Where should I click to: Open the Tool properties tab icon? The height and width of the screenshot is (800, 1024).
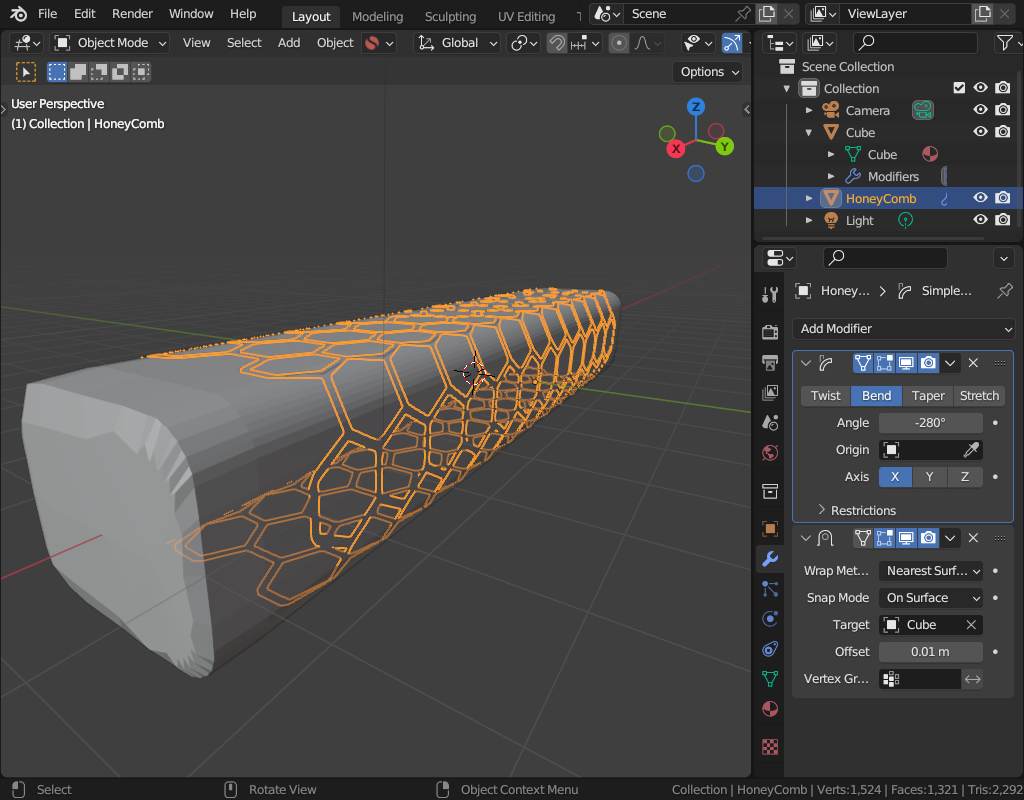pyautogui.click(x=770, y=295)
